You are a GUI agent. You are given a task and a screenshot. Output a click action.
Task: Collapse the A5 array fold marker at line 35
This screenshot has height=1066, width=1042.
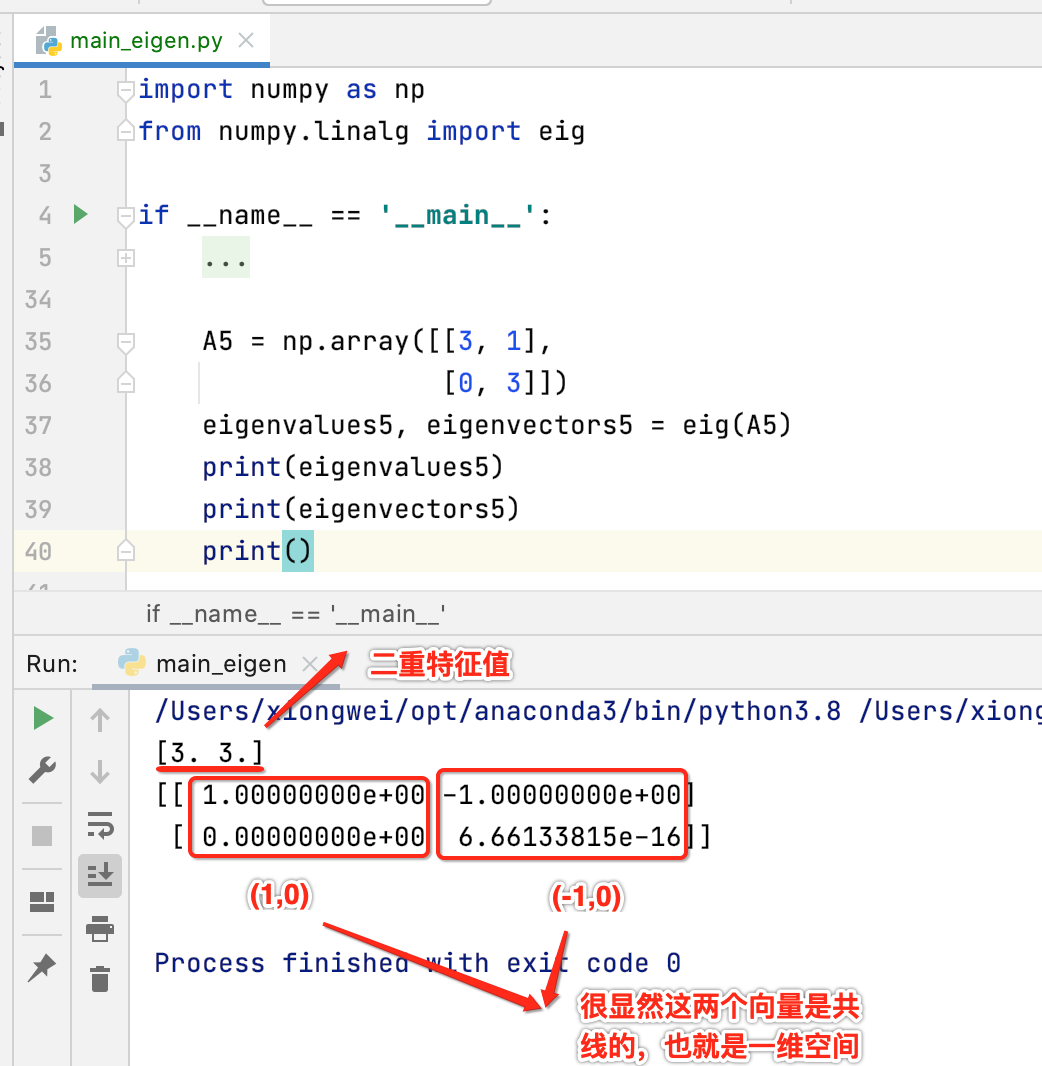[x=125, y=342]
